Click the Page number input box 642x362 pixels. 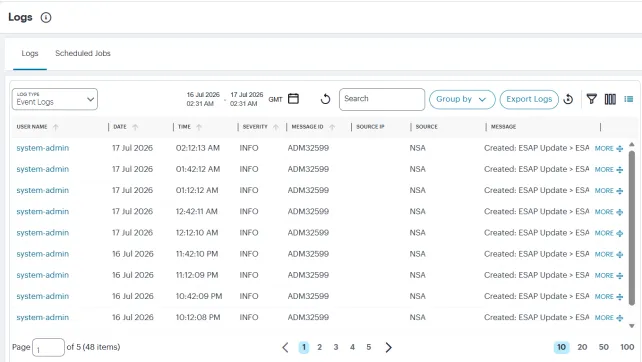point(48,347)
